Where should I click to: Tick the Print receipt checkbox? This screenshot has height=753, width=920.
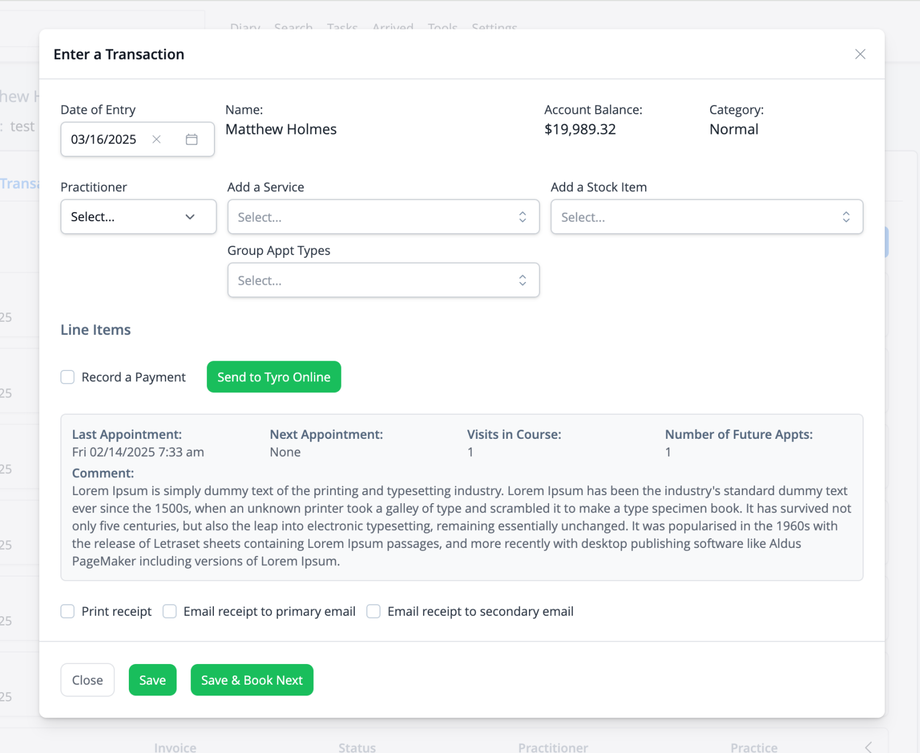68,611
